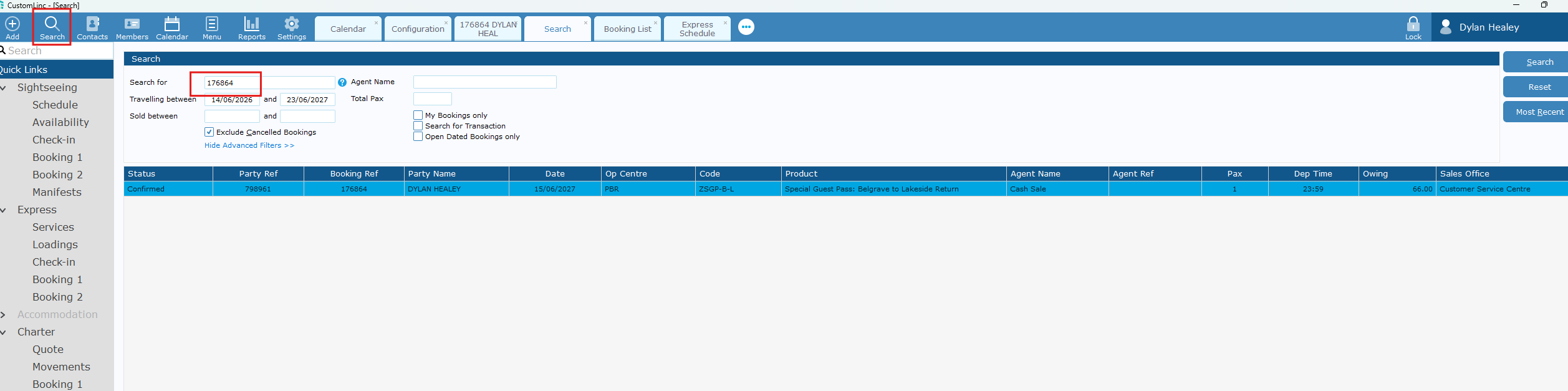Collapse the Charter tree section
The height and width of the screenshot is (391, 1568).
point(3,332)
